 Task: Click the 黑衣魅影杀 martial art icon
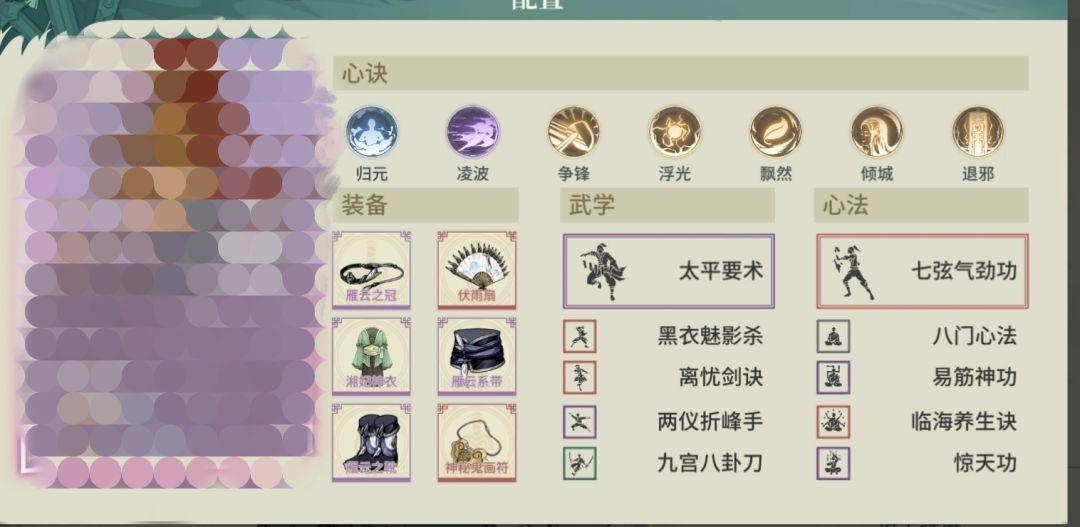(579, 336)
